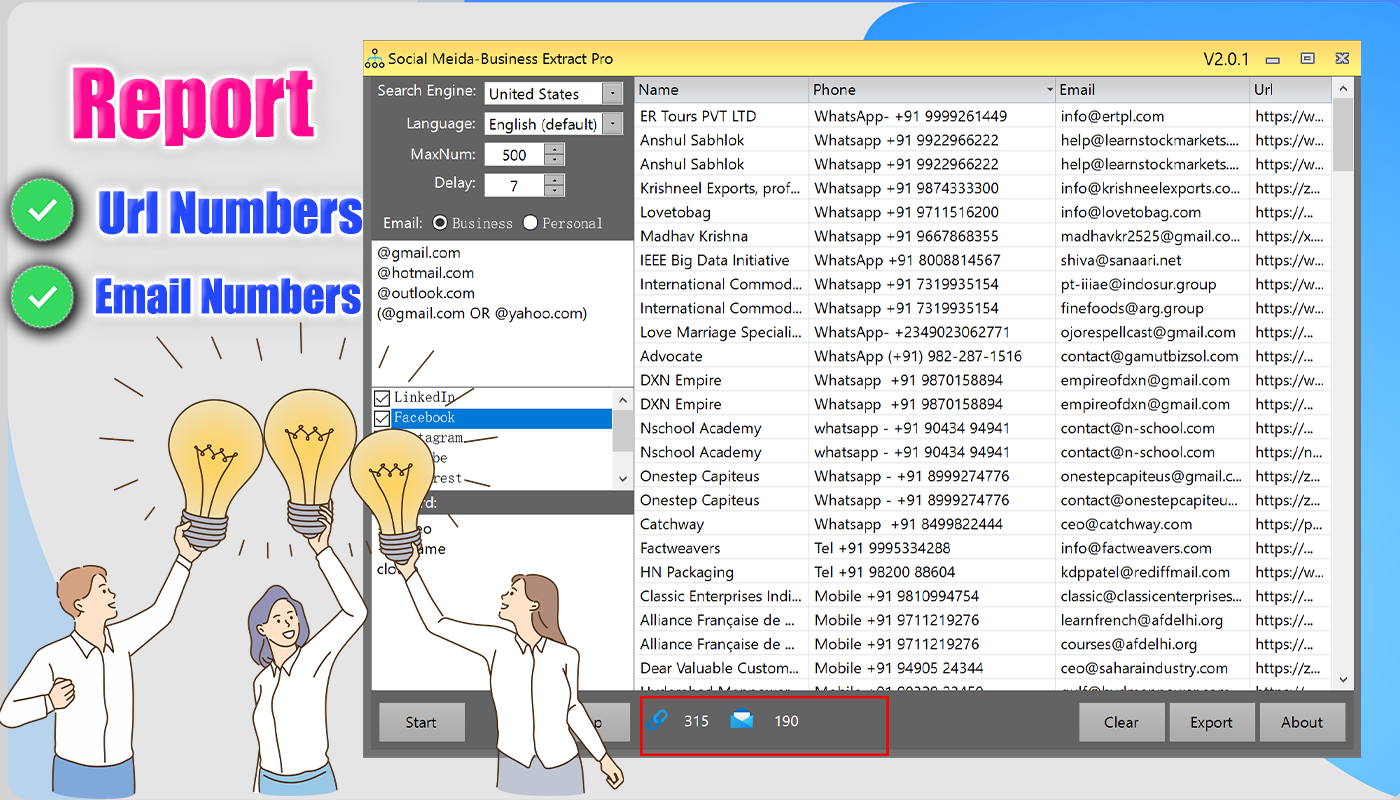Click the MaxNum field showing 500

click(514, 155)
